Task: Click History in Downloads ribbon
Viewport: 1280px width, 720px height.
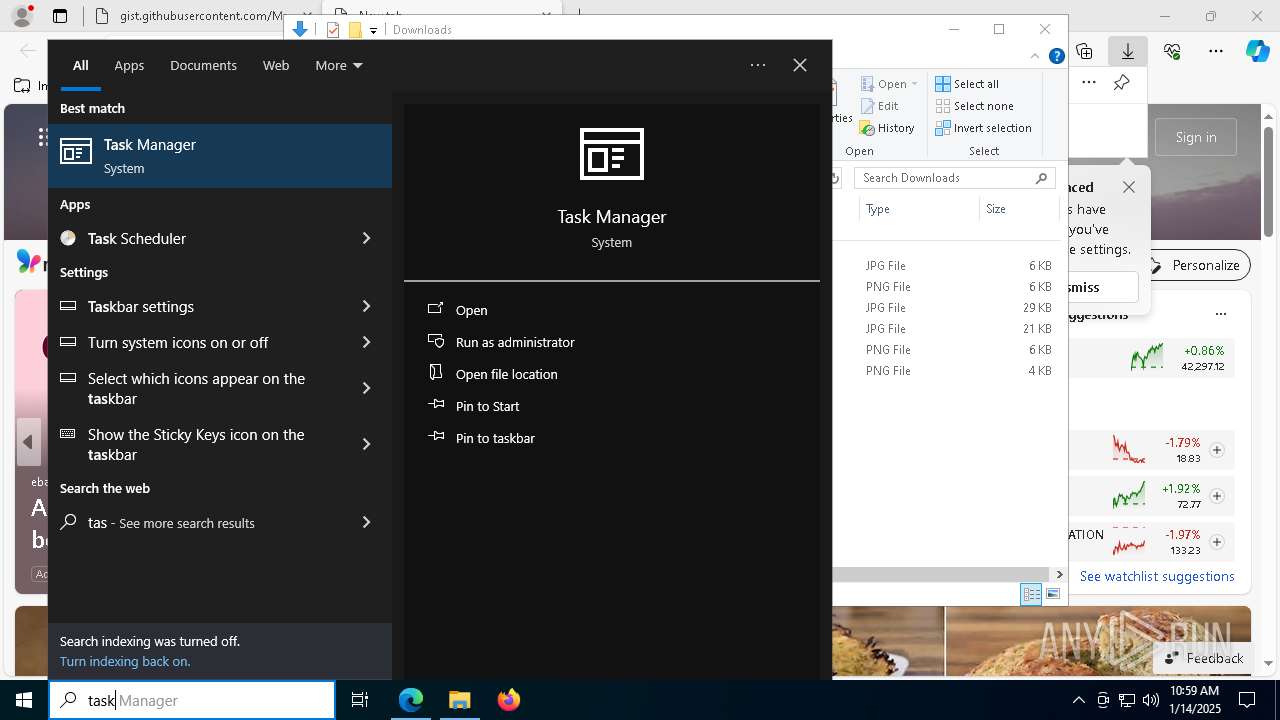Action: pyautogui.click(x=887, y=128)
